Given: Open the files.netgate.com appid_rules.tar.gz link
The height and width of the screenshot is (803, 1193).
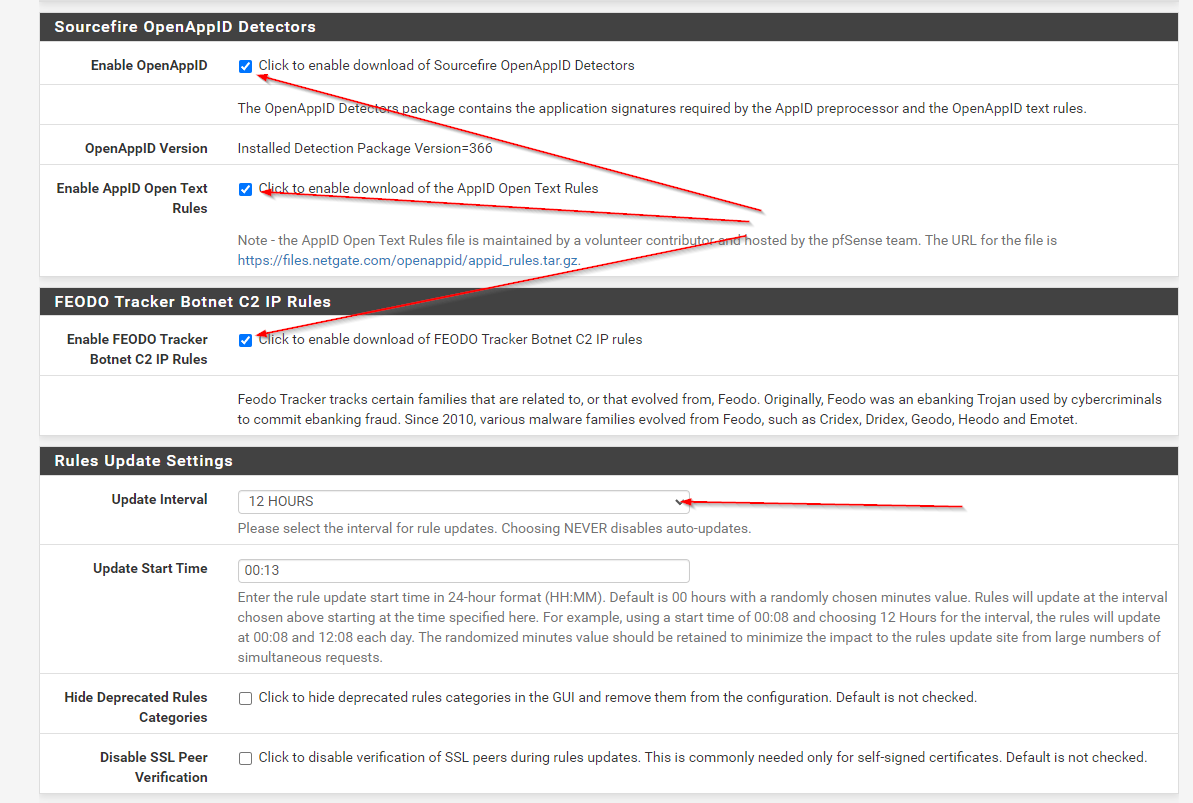Looking at the screenshot, I should coord(408,260).
